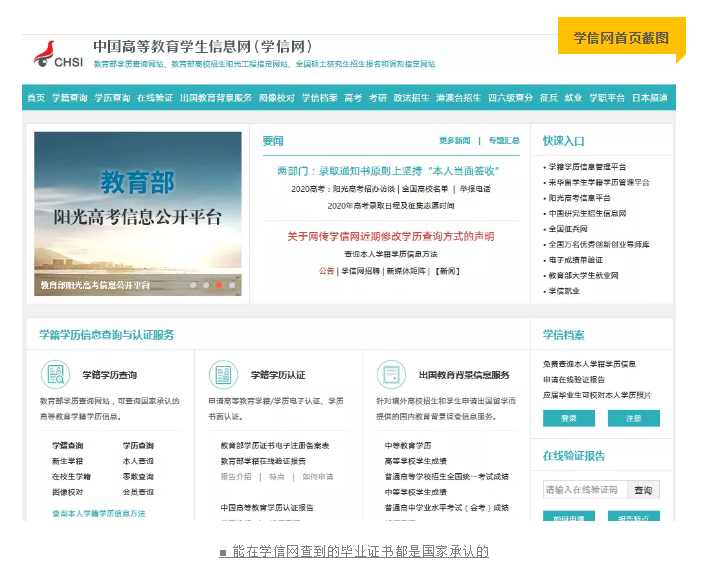Viewport: 706px width, 577px height.
Task: Open 港澳台招生 navigation item
Action: tap(459, 98)
